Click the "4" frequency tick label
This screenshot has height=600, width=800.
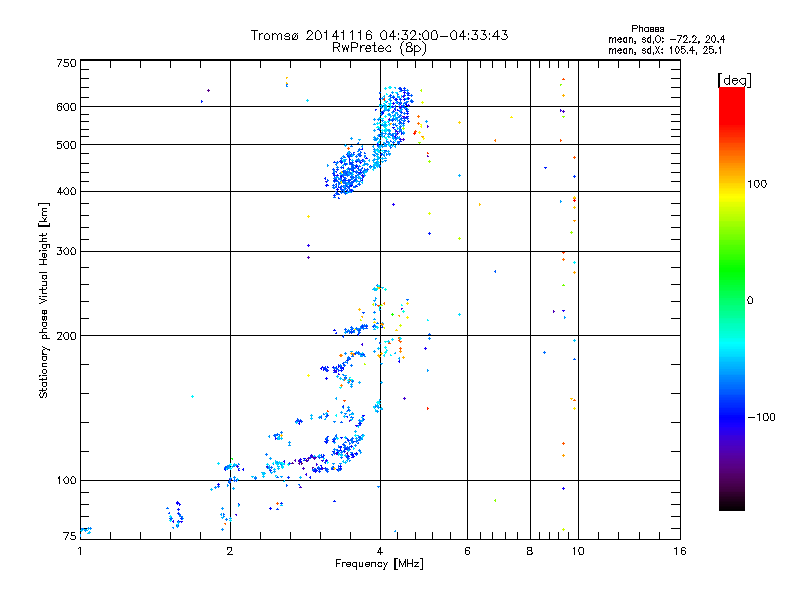[x=380, y=551]
